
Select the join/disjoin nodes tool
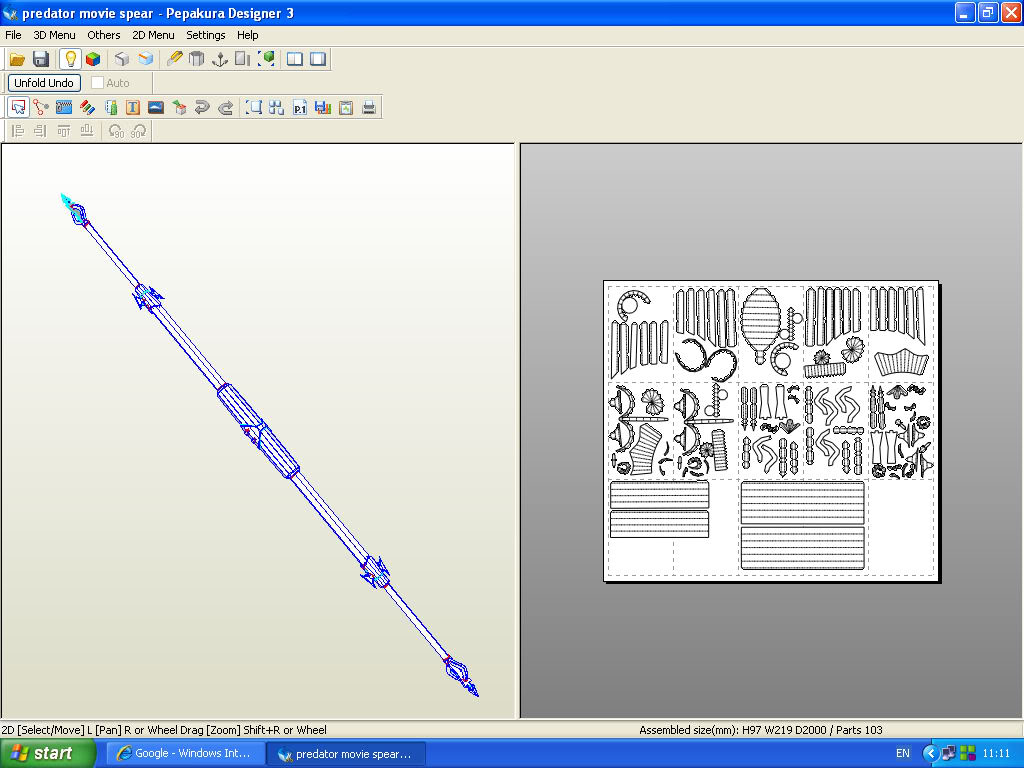pos(41,108)
